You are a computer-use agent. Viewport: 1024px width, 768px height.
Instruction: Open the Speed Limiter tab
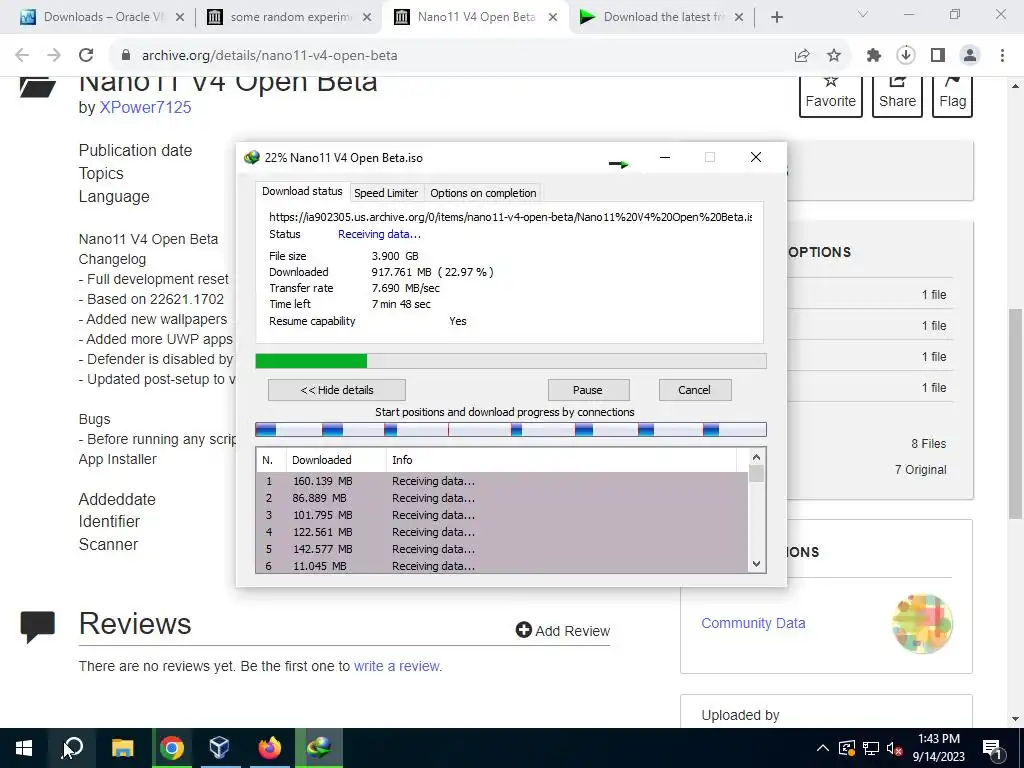(386, 193)
